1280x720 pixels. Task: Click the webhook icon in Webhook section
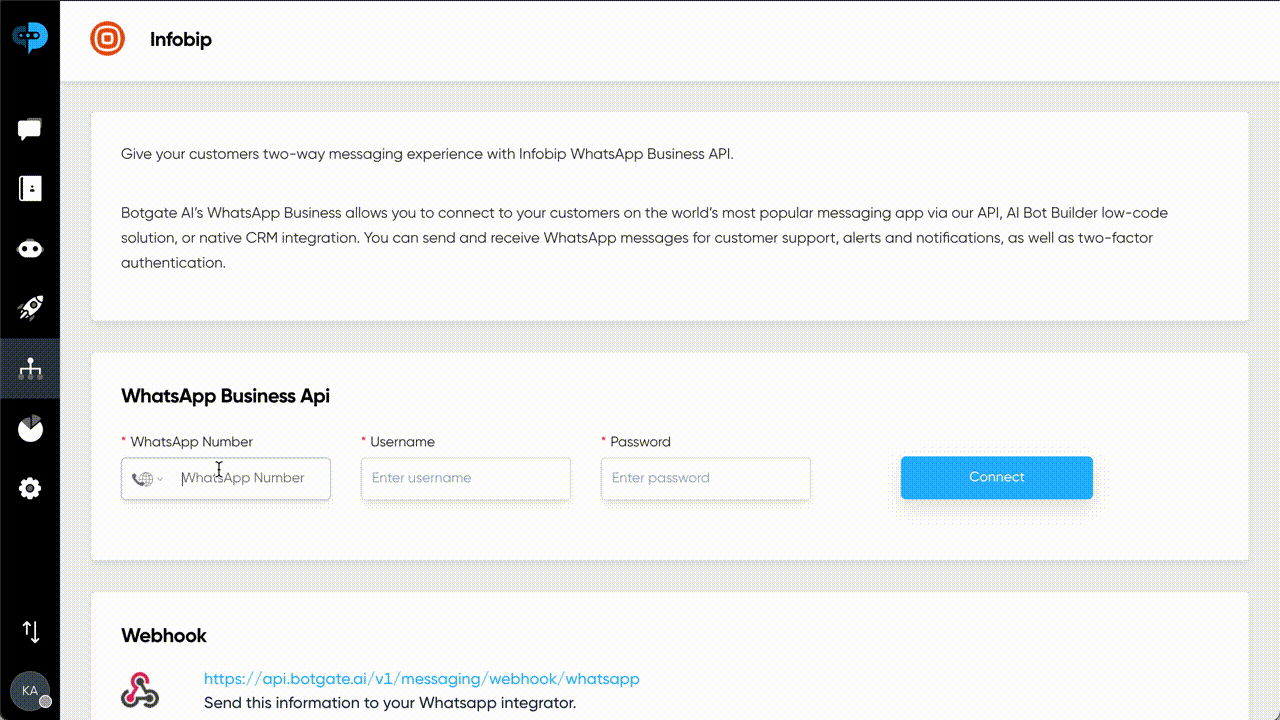point(140,690)
